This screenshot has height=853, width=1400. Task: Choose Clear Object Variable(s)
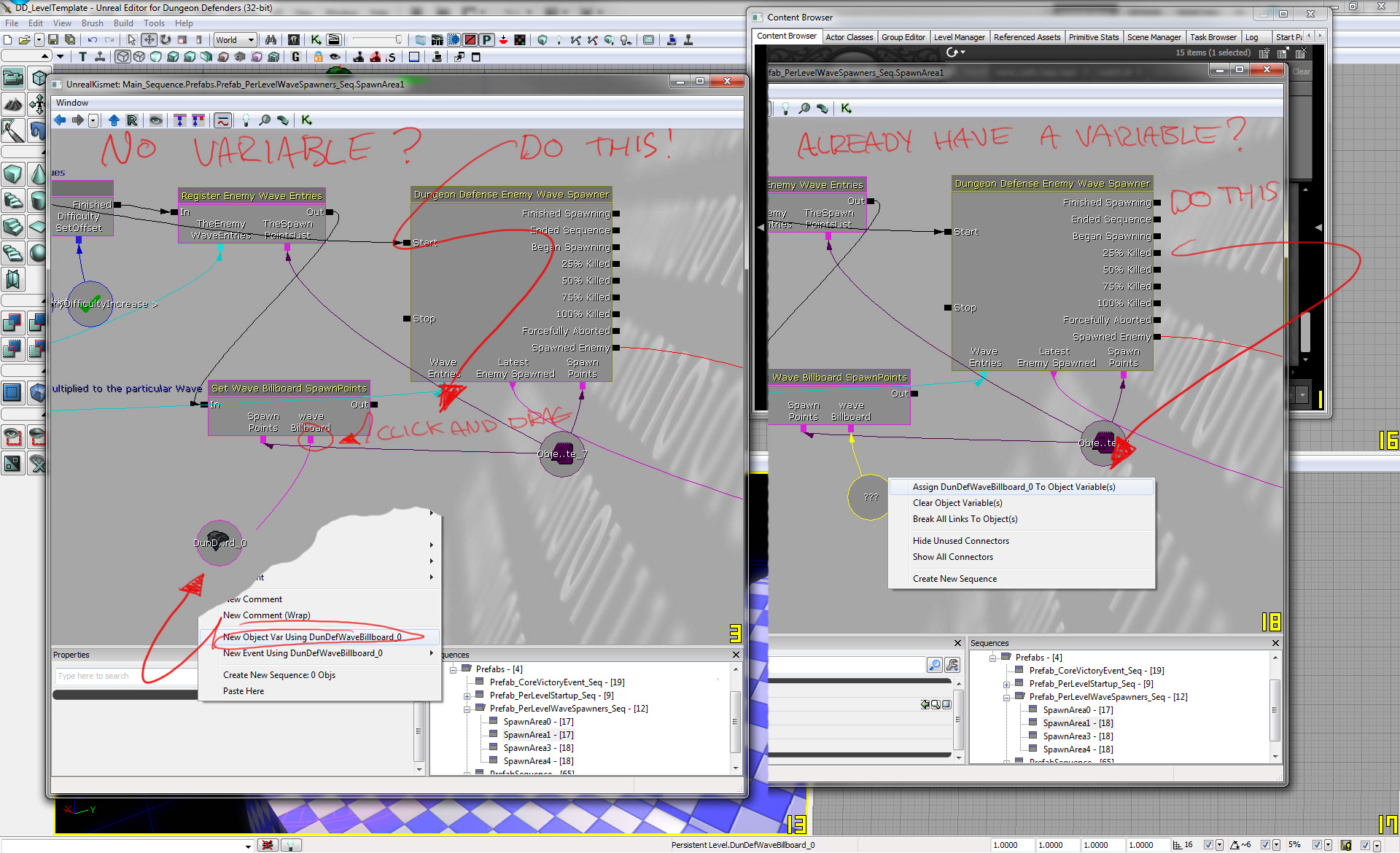tap(1022, 503)
